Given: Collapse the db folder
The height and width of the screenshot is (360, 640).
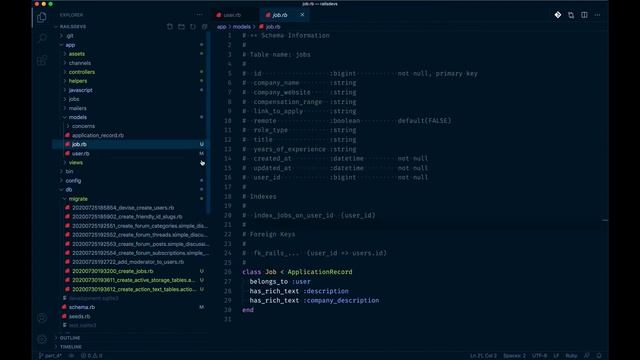Looking at the screenshot, I should click(69, 190).
